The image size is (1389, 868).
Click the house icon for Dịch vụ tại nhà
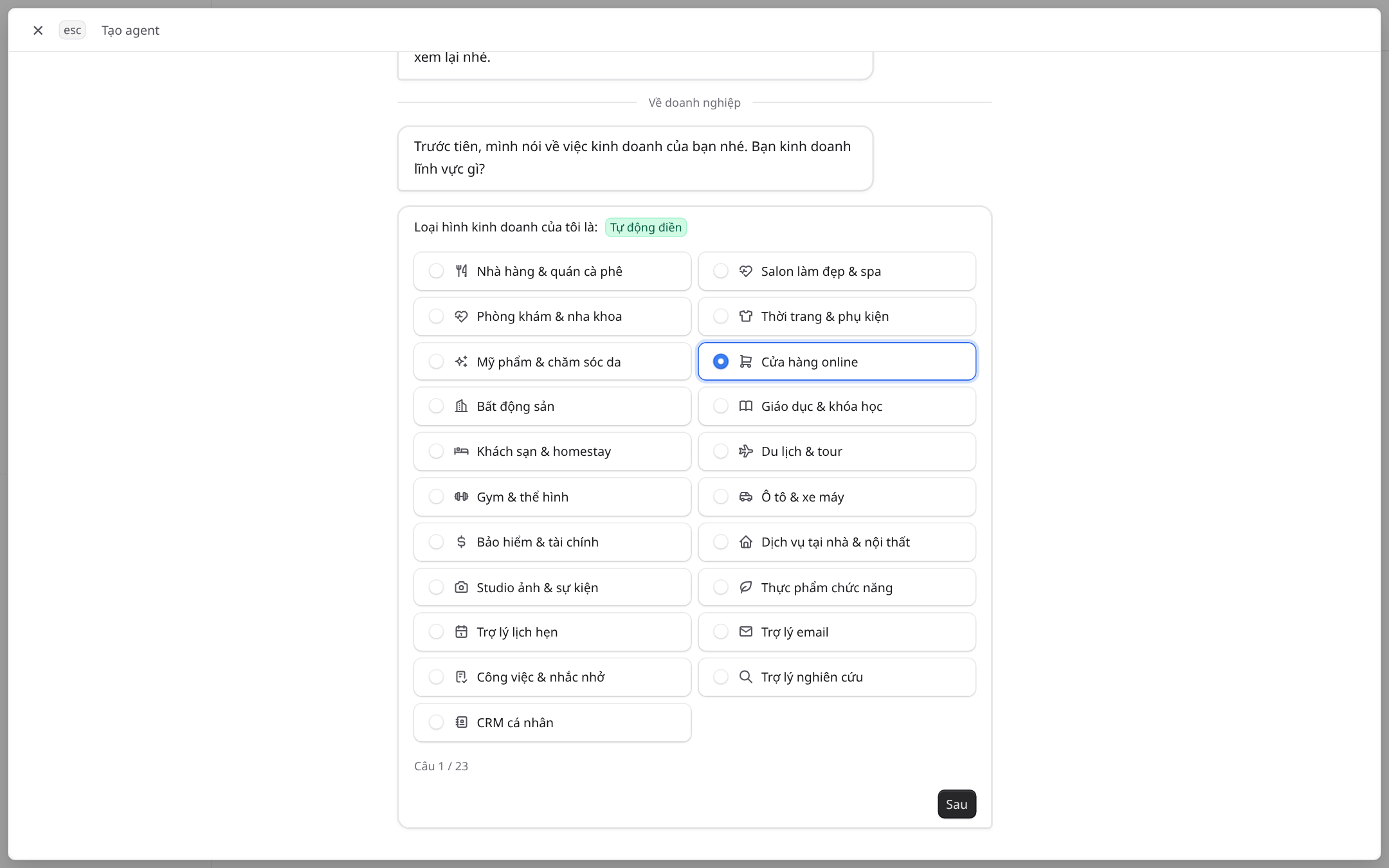[x=746, y=541]
